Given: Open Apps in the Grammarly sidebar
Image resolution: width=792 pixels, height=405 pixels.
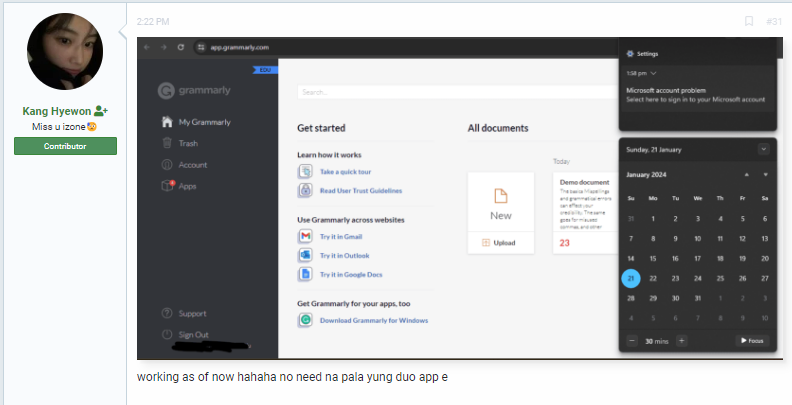Looking at the screenshot, I should click(x=187, y=186).
